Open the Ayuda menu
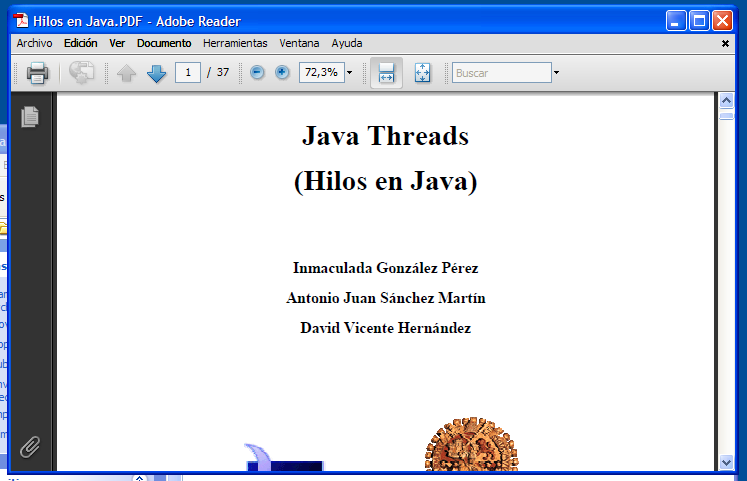Image resolution: width=747 pixels, height=481 pixels. 347,43
